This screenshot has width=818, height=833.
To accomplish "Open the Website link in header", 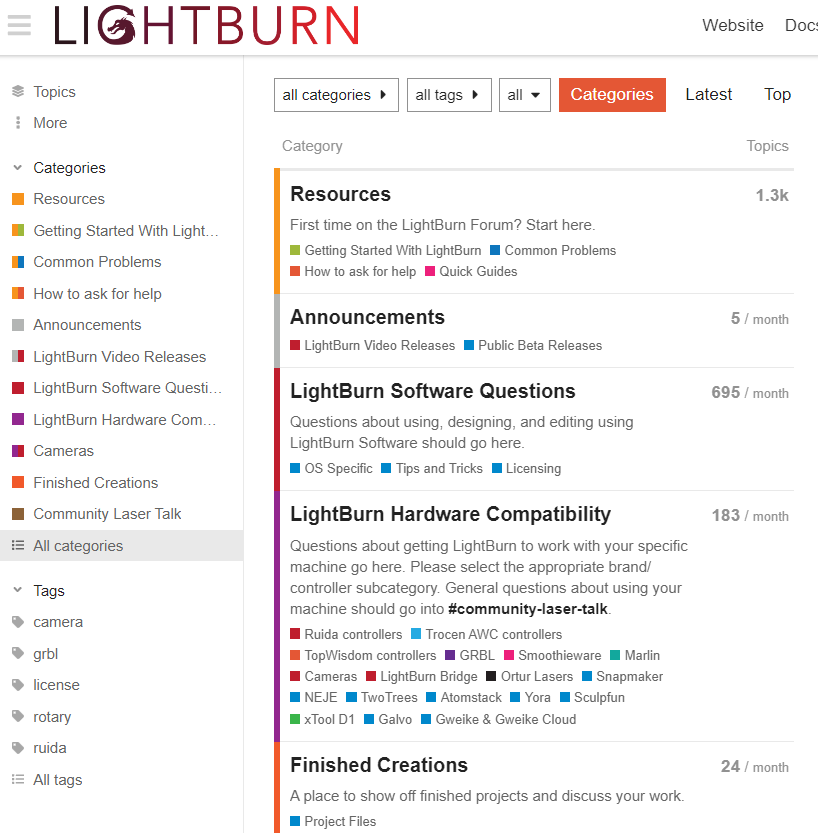I will point(732,26).
